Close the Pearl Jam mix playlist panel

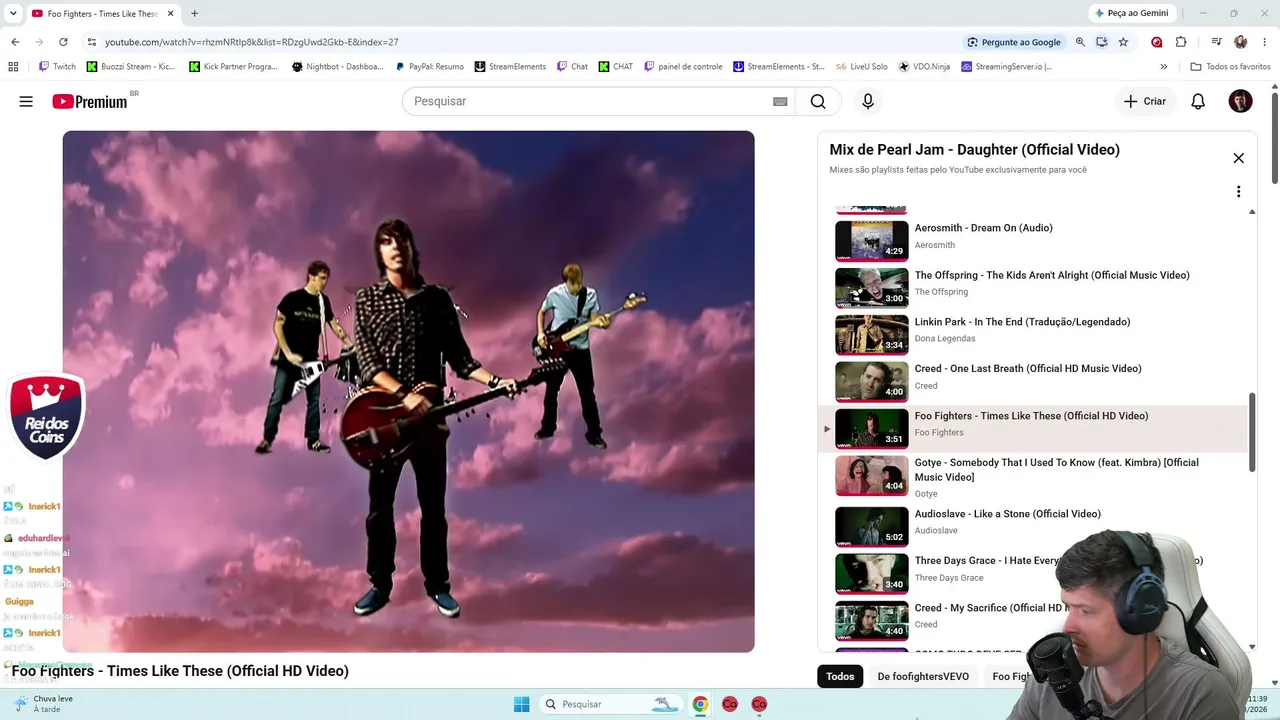tap(1238, 158)
